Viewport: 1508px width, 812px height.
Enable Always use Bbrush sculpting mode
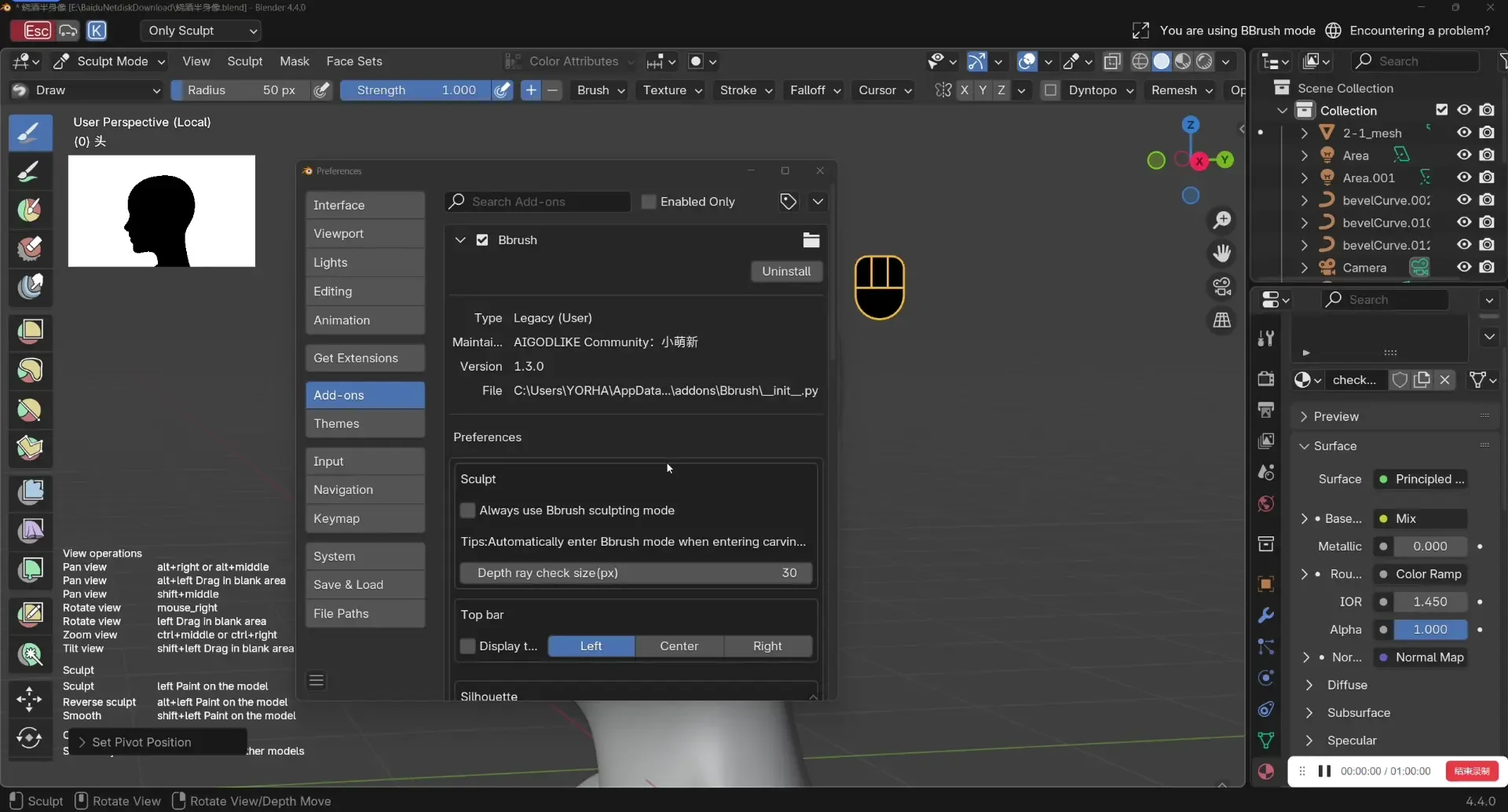pos(468,510)
